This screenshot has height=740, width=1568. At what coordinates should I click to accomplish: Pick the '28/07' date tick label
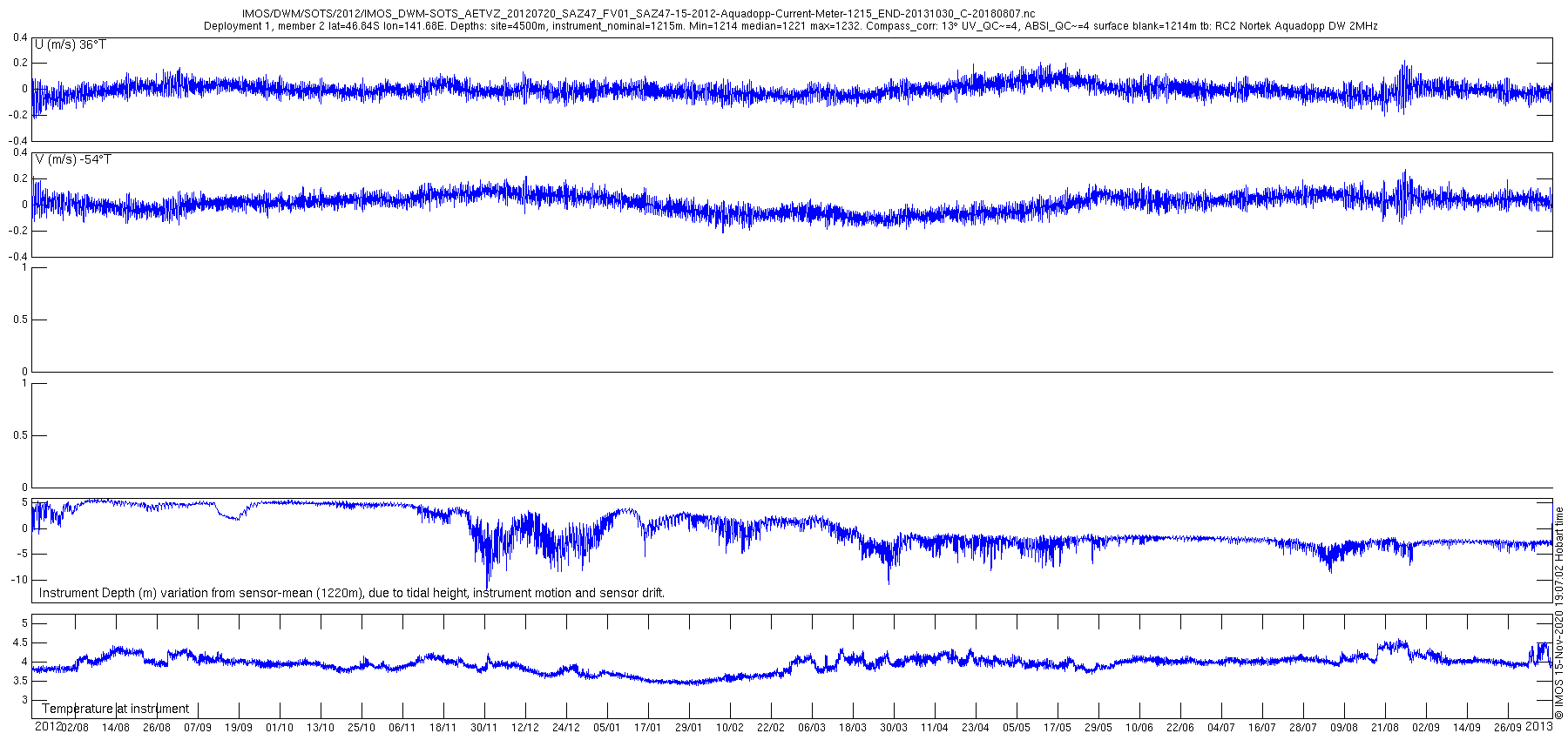click(x=1303, y=728)
